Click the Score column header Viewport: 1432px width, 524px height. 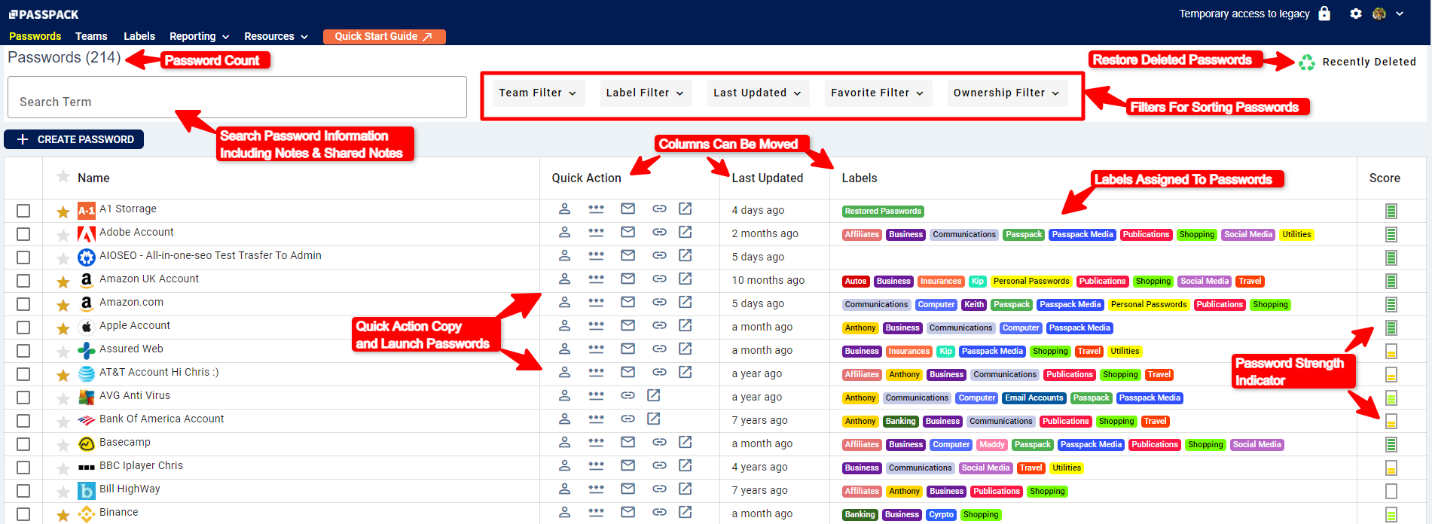click(1385, 178)
